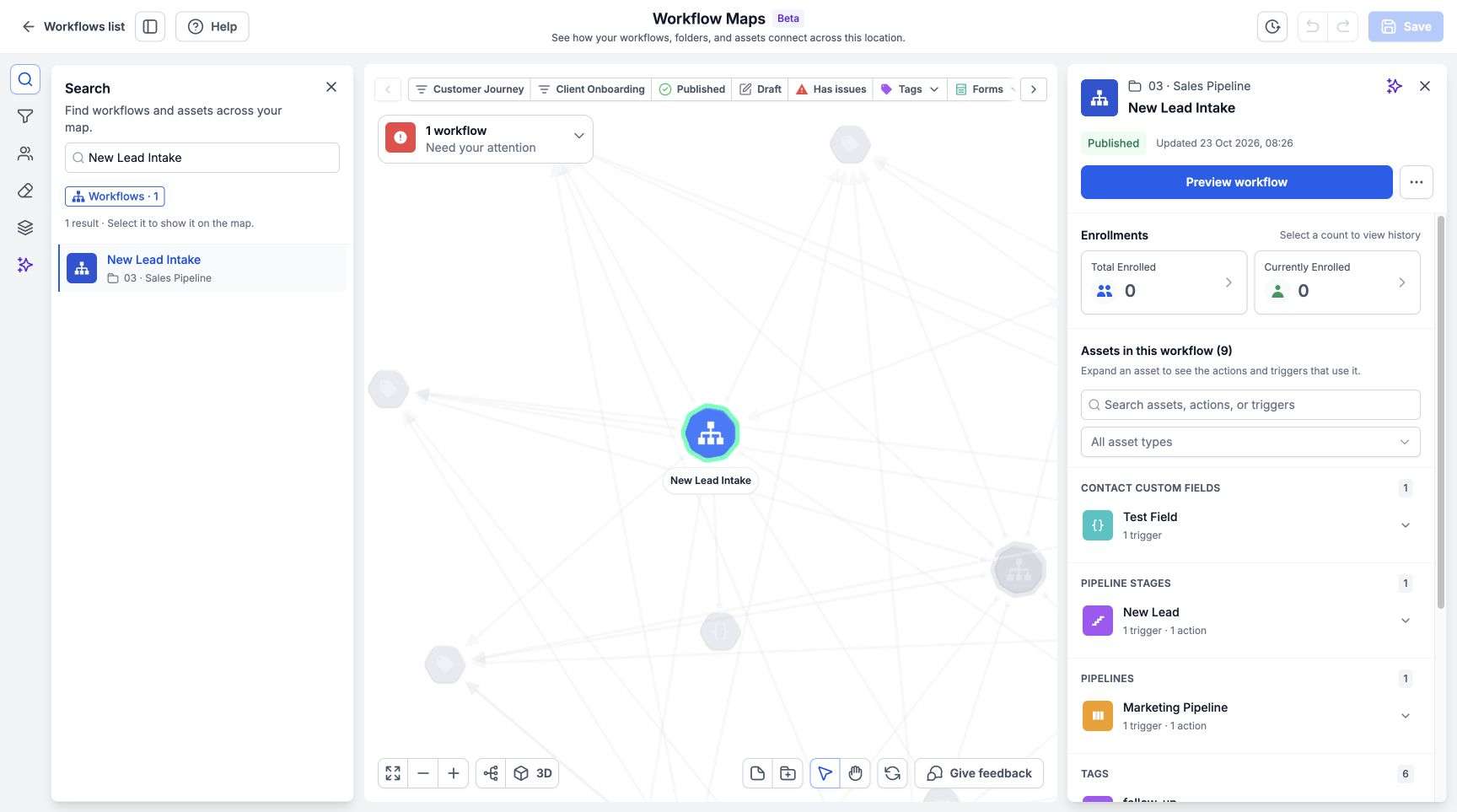Click the search input with New Lead Intake
Viewport: 1457px width, 812px height.
click(x=202, y=158)
